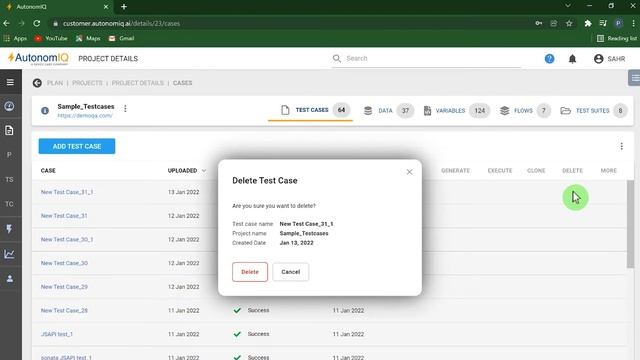Open test case New Test Case_28
Image resolution: width=640 pixels, height=360 pixels.
(64, 311)
